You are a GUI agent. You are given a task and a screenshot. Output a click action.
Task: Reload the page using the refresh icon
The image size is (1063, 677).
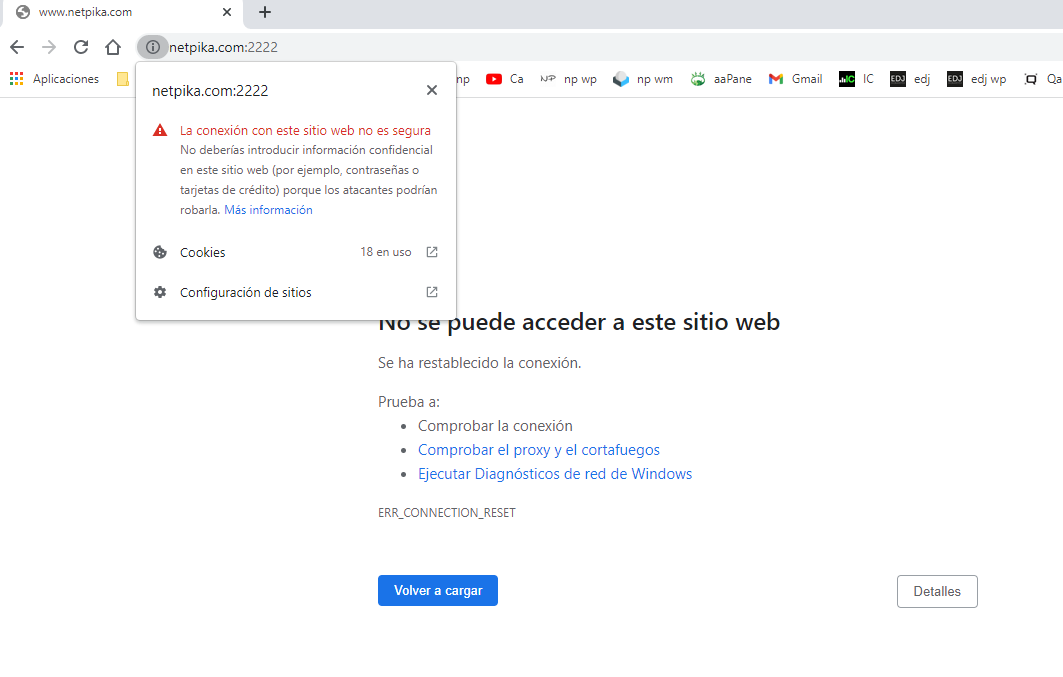[81, 47]
